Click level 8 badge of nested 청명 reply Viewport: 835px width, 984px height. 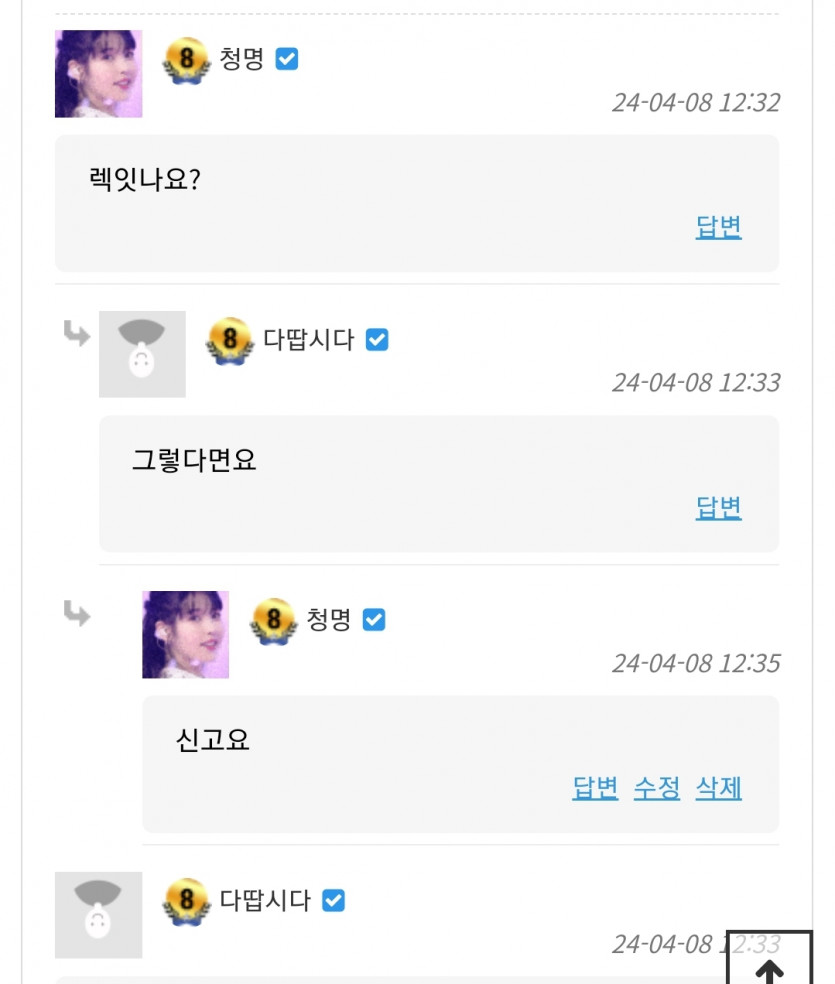point(273,621)
